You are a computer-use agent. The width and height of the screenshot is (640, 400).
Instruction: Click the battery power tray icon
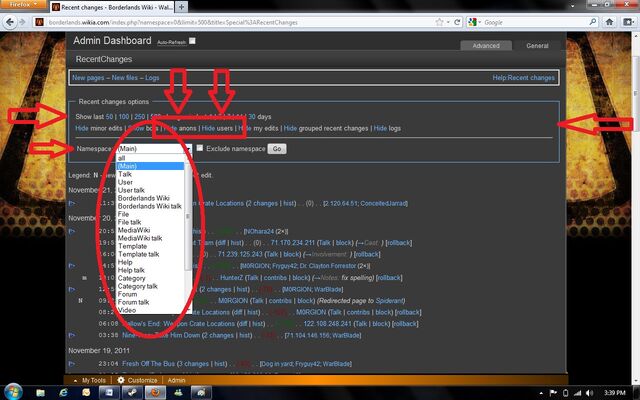point(565,393)
